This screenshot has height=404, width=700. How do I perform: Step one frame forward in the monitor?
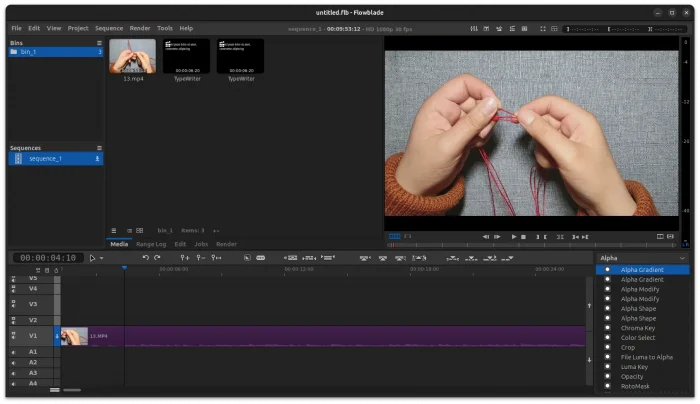[497, 237]
